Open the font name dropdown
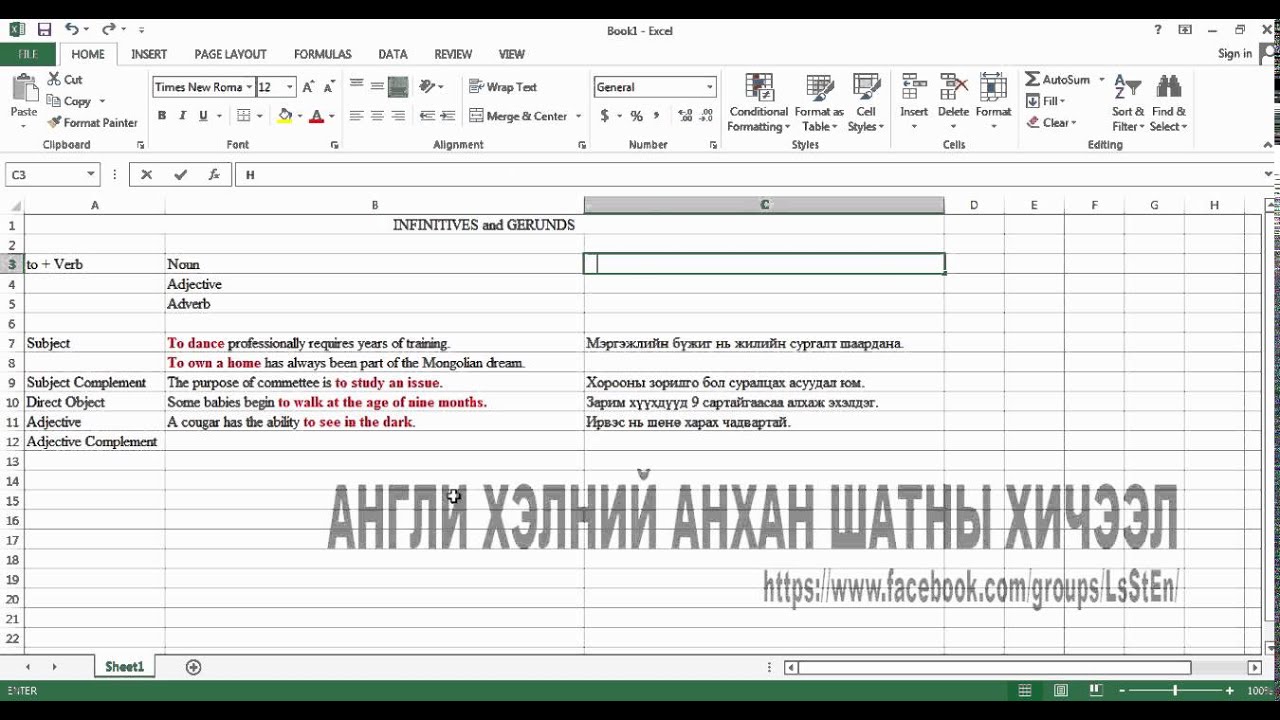 (249, 87)
